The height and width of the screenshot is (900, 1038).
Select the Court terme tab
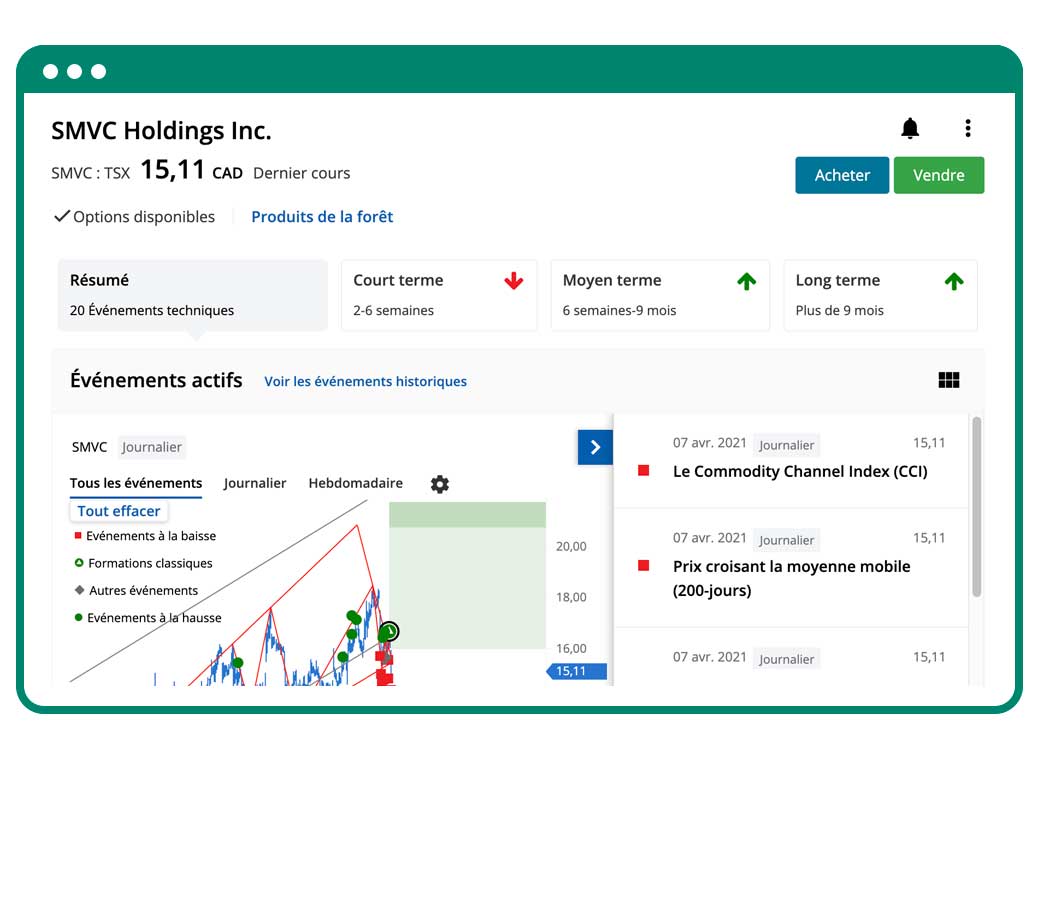439,295
